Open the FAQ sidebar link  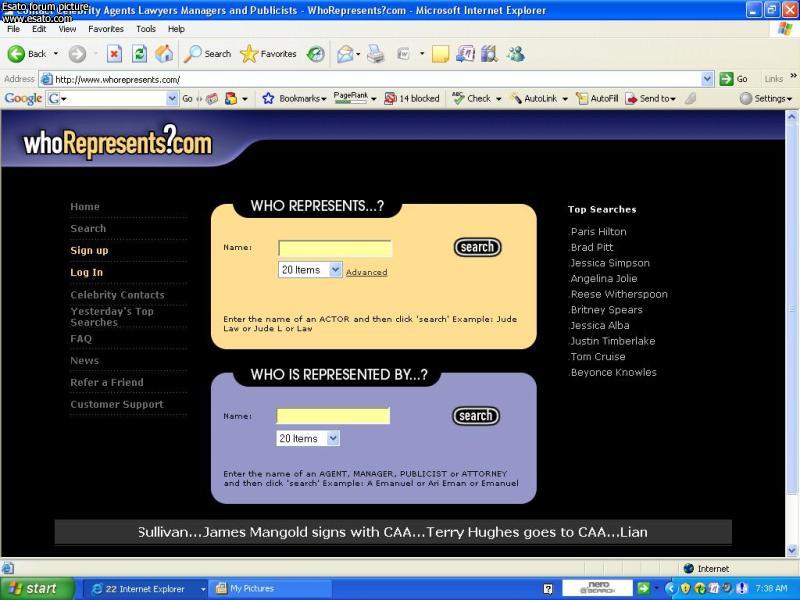coord(81,338)
